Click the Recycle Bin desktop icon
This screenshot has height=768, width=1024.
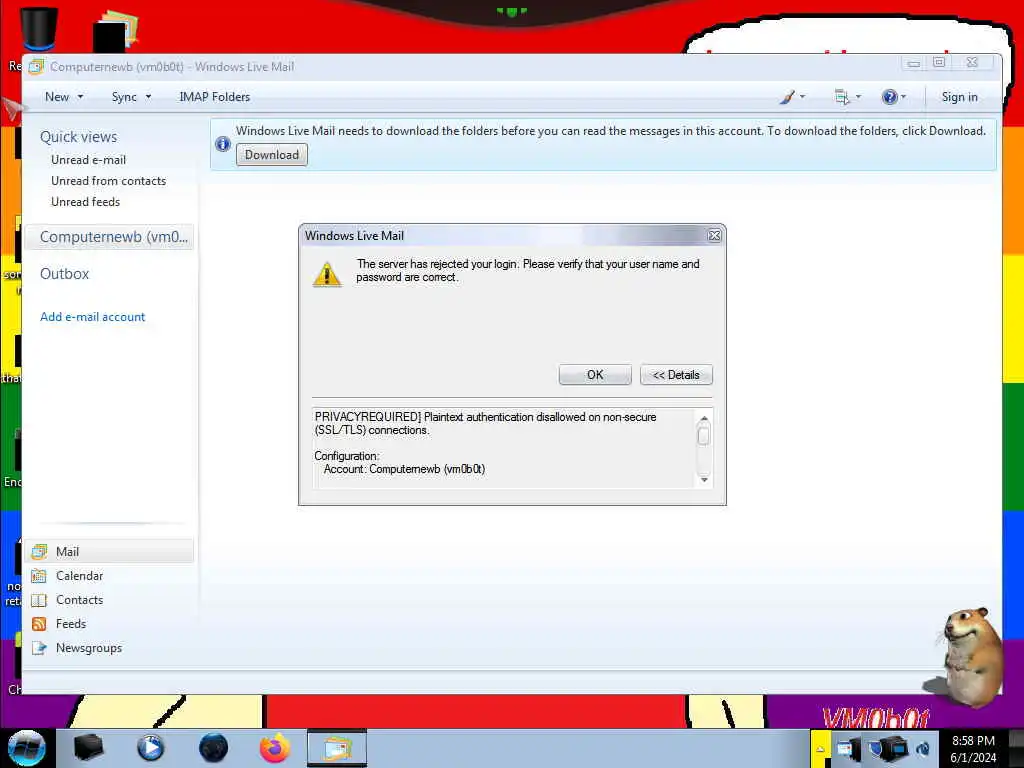[38, 29]
